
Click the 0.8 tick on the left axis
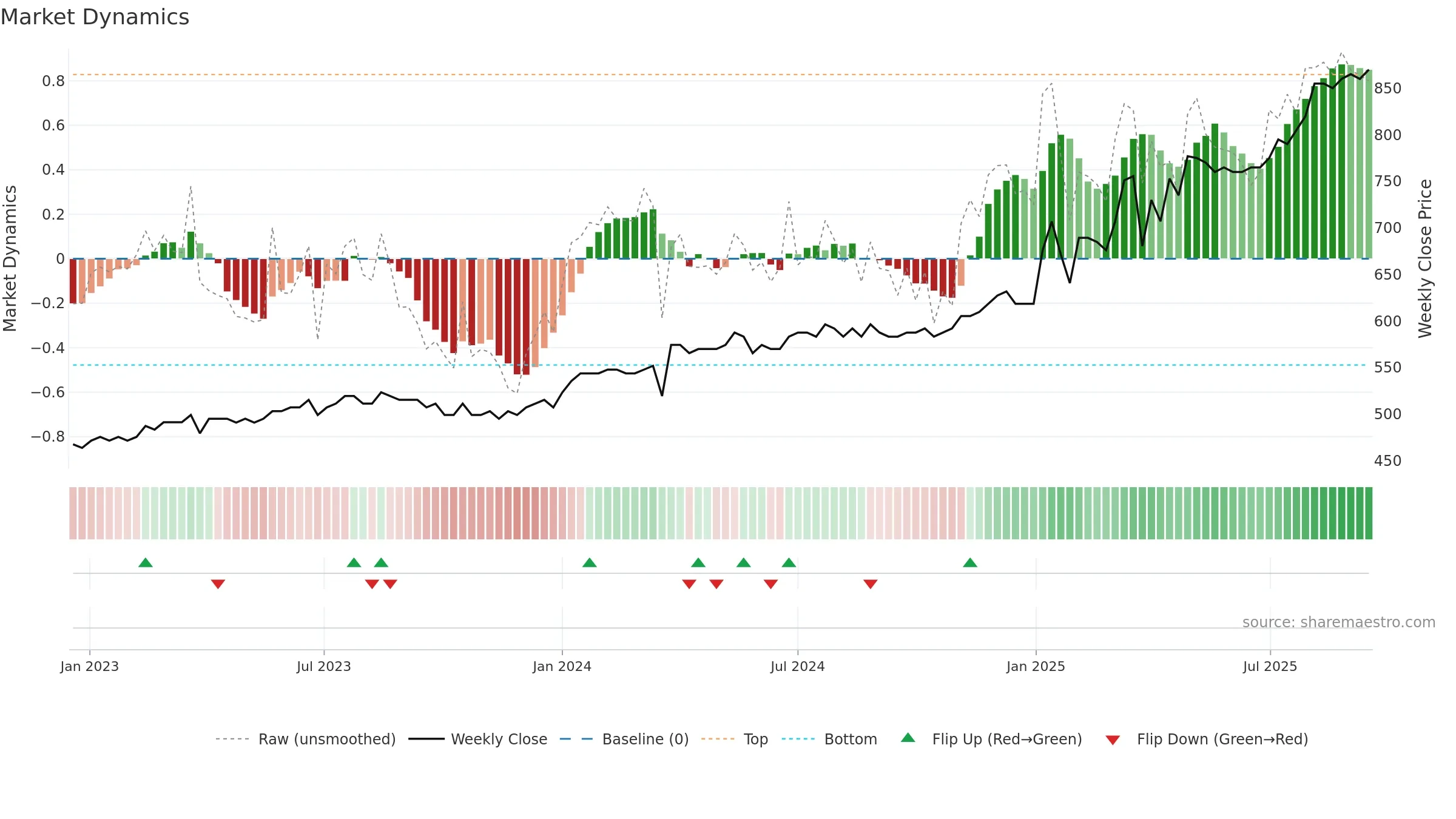click(53, 81)
